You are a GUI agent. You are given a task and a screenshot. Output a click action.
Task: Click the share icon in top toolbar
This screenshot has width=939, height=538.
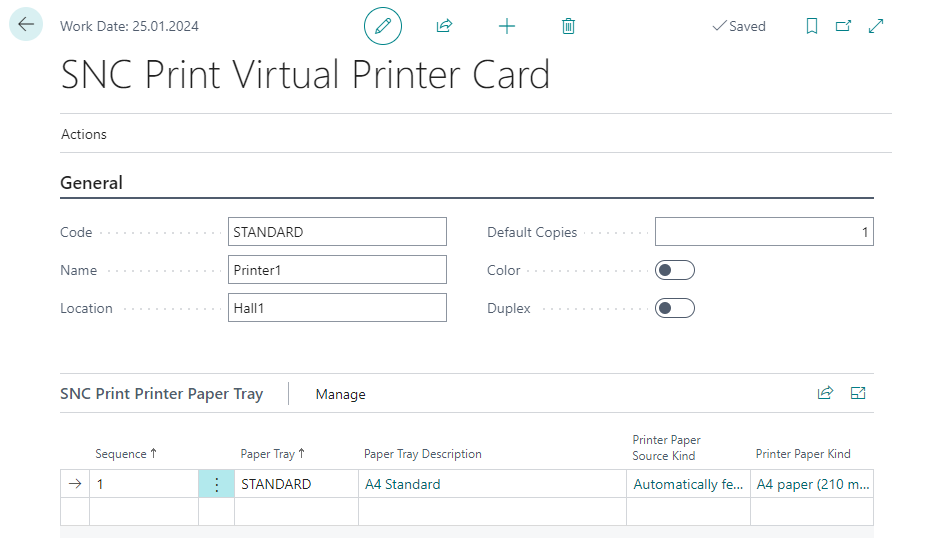[x=445, y=26]
